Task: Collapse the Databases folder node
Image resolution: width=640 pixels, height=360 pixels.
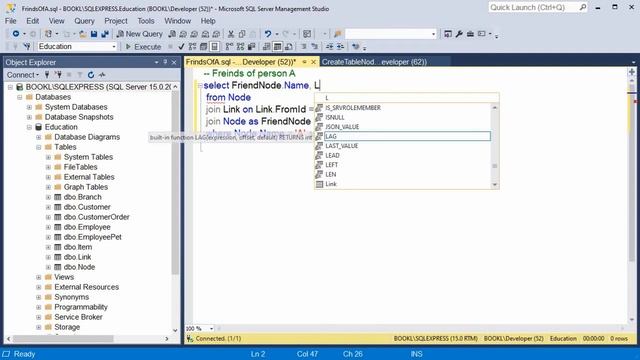Action: pos(20,97)
